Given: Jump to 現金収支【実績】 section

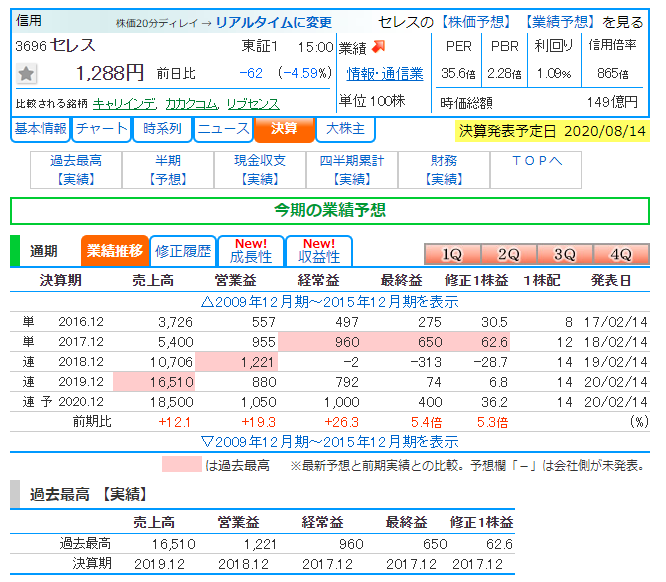Looking at the screenshot, I should tap(260, 170).
